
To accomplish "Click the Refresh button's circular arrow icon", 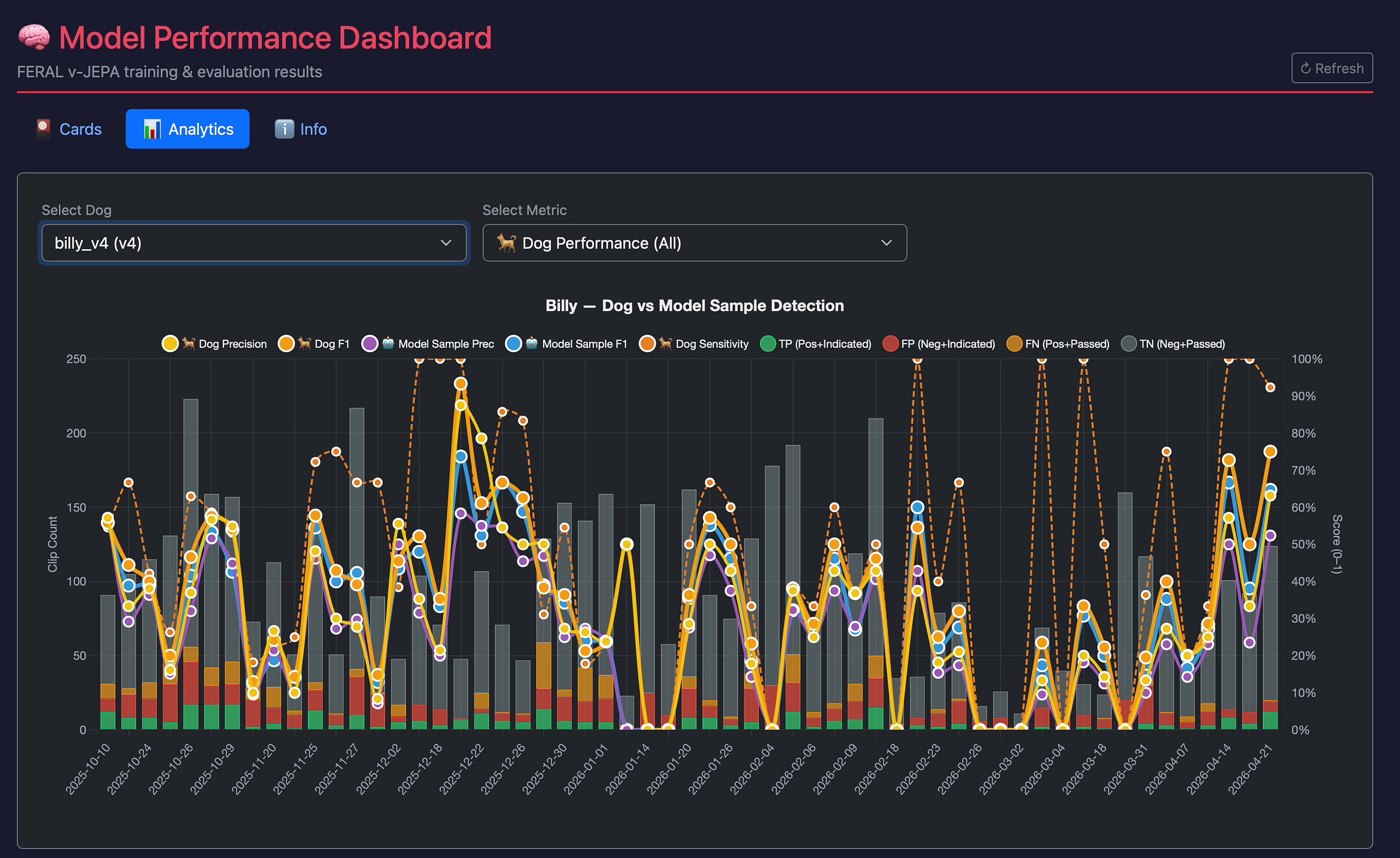I will coord(1305,69).
